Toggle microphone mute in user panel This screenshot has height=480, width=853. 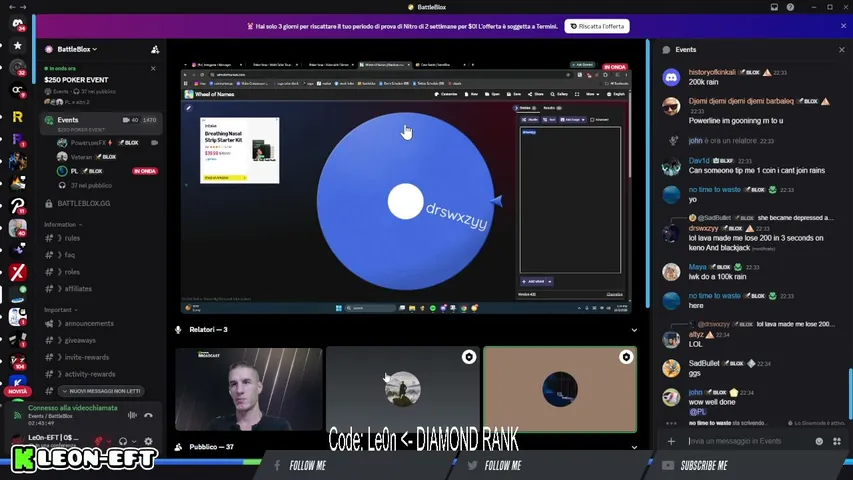(x=98, y=441)
